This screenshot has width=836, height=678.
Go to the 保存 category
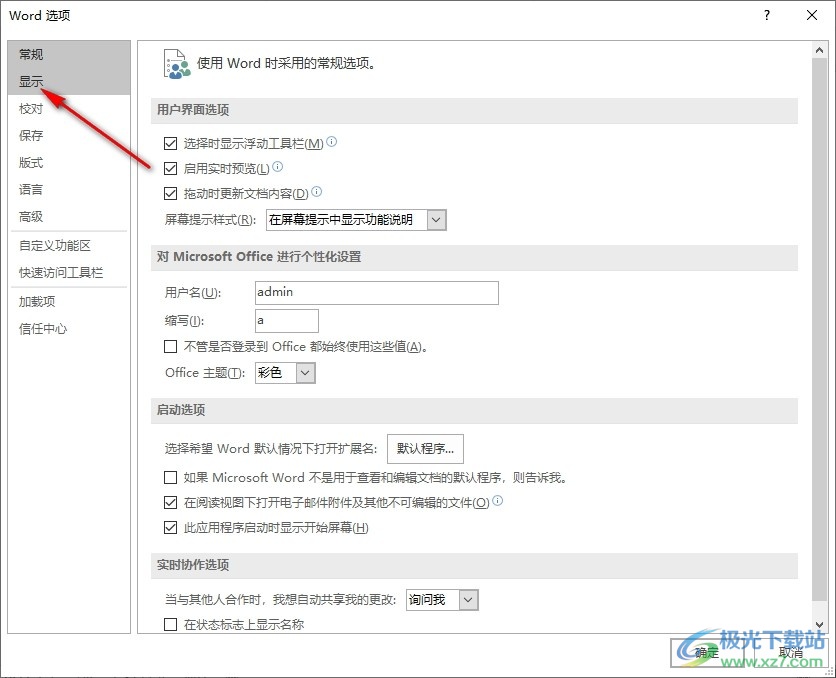pos(69,135)
